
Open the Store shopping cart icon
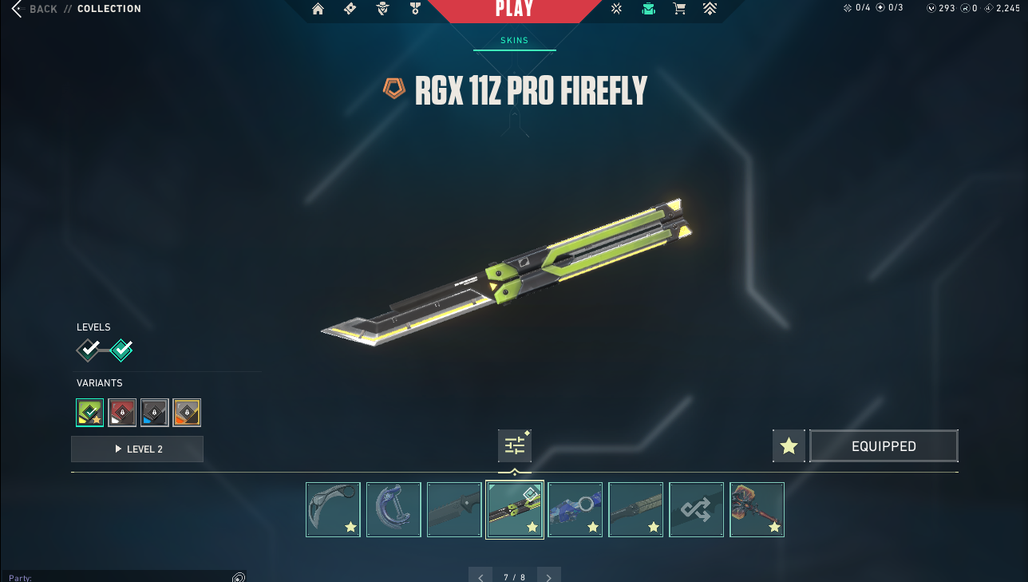680,9
